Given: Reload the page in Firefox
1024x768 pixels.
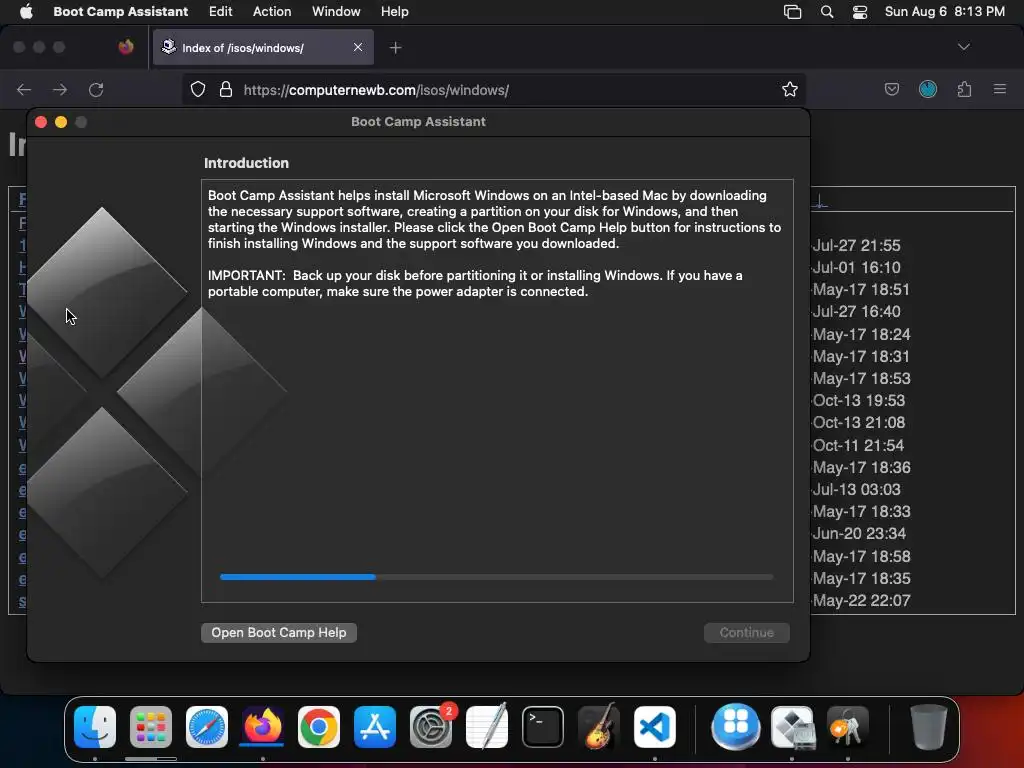Looking at the screenshot, I should tap(96, 89).
